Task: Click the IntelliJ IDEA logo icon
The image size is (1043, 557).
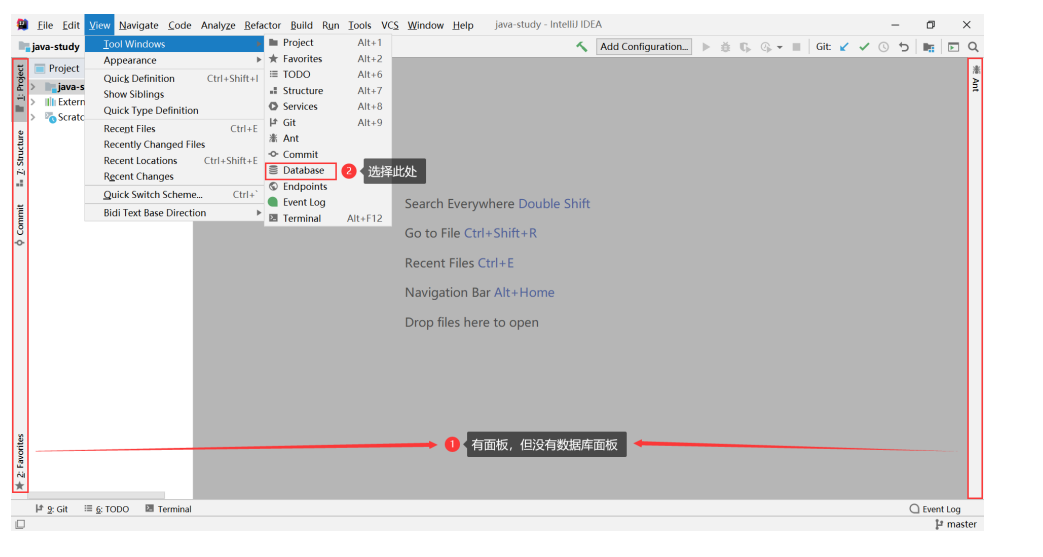Action: (x=23, y=25)
